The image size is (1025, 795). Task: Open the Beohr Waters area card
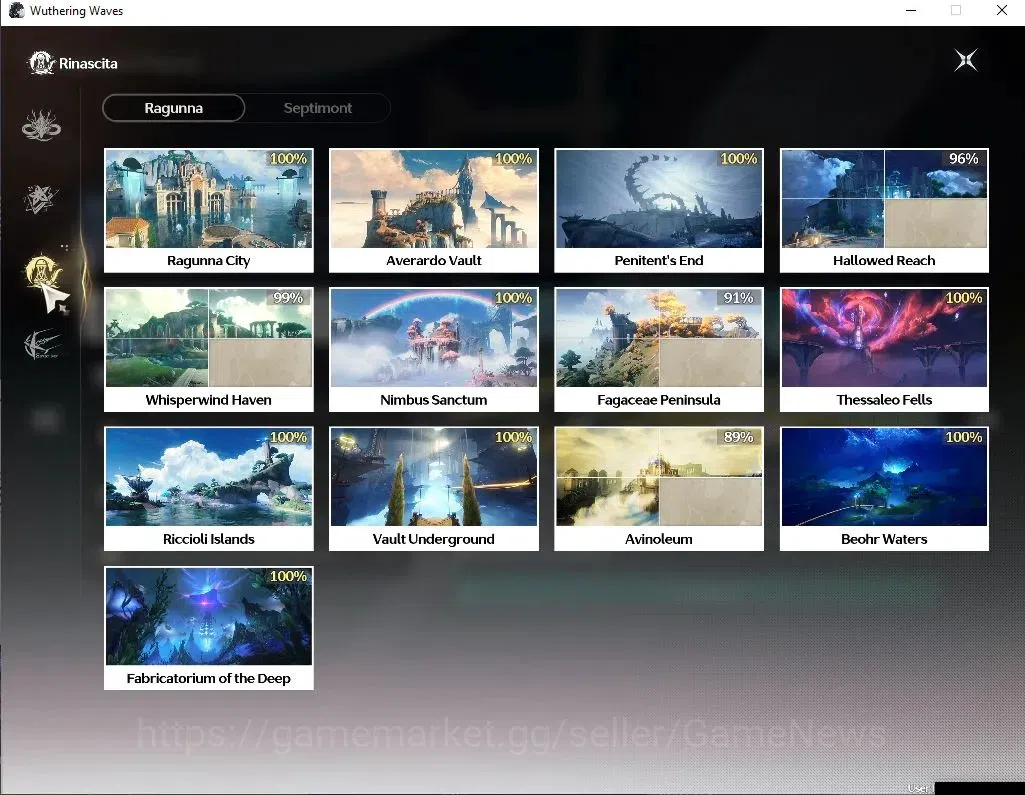[x=884, y=489]
